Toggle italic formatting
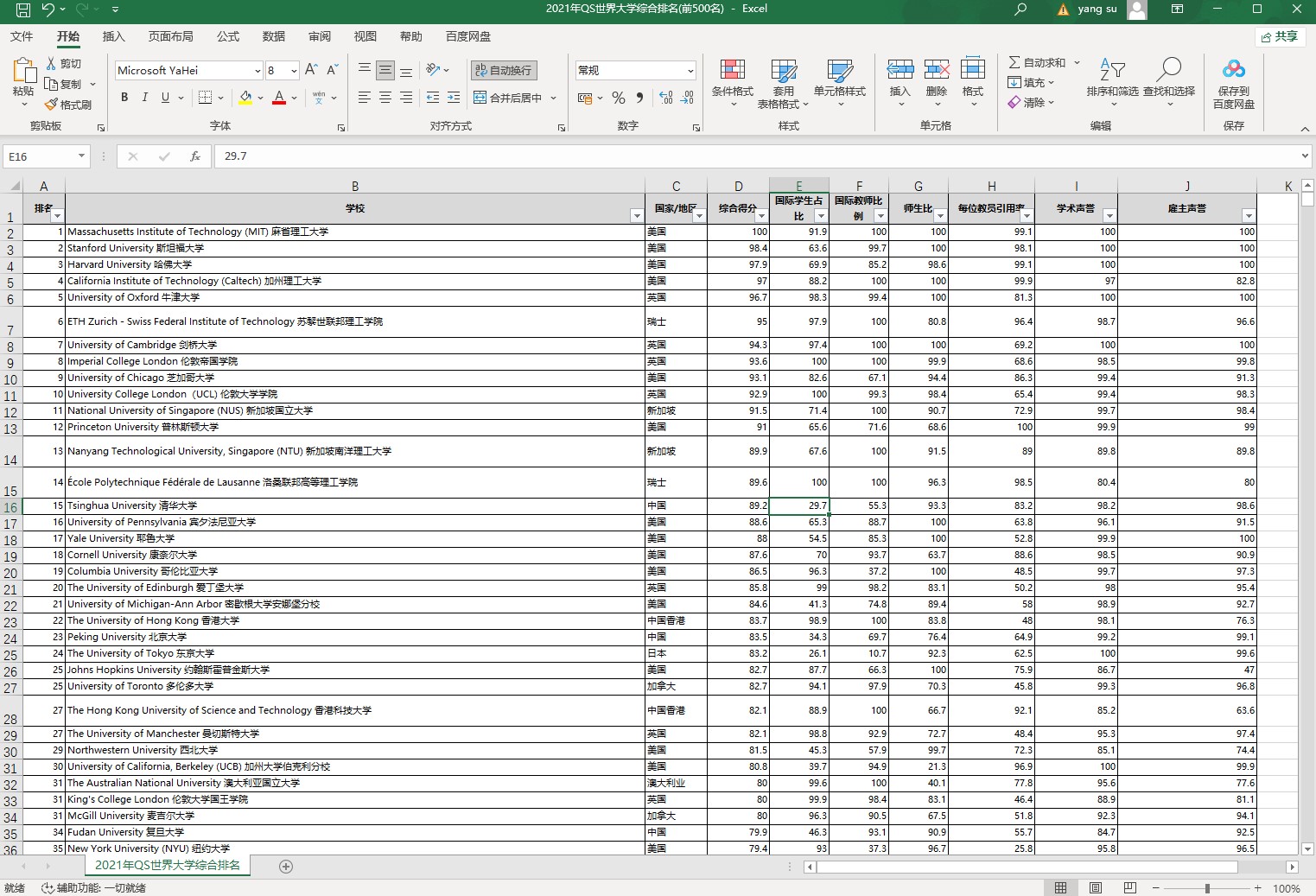1316x896 pixels. [144, 98]
